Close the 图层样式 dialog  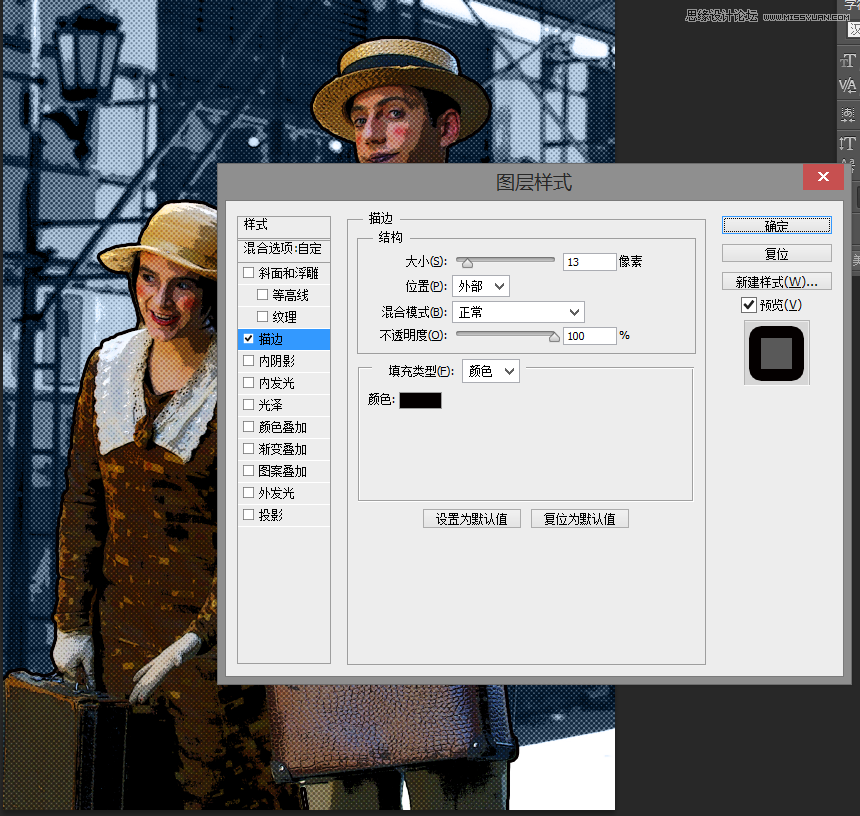point(822,177)
